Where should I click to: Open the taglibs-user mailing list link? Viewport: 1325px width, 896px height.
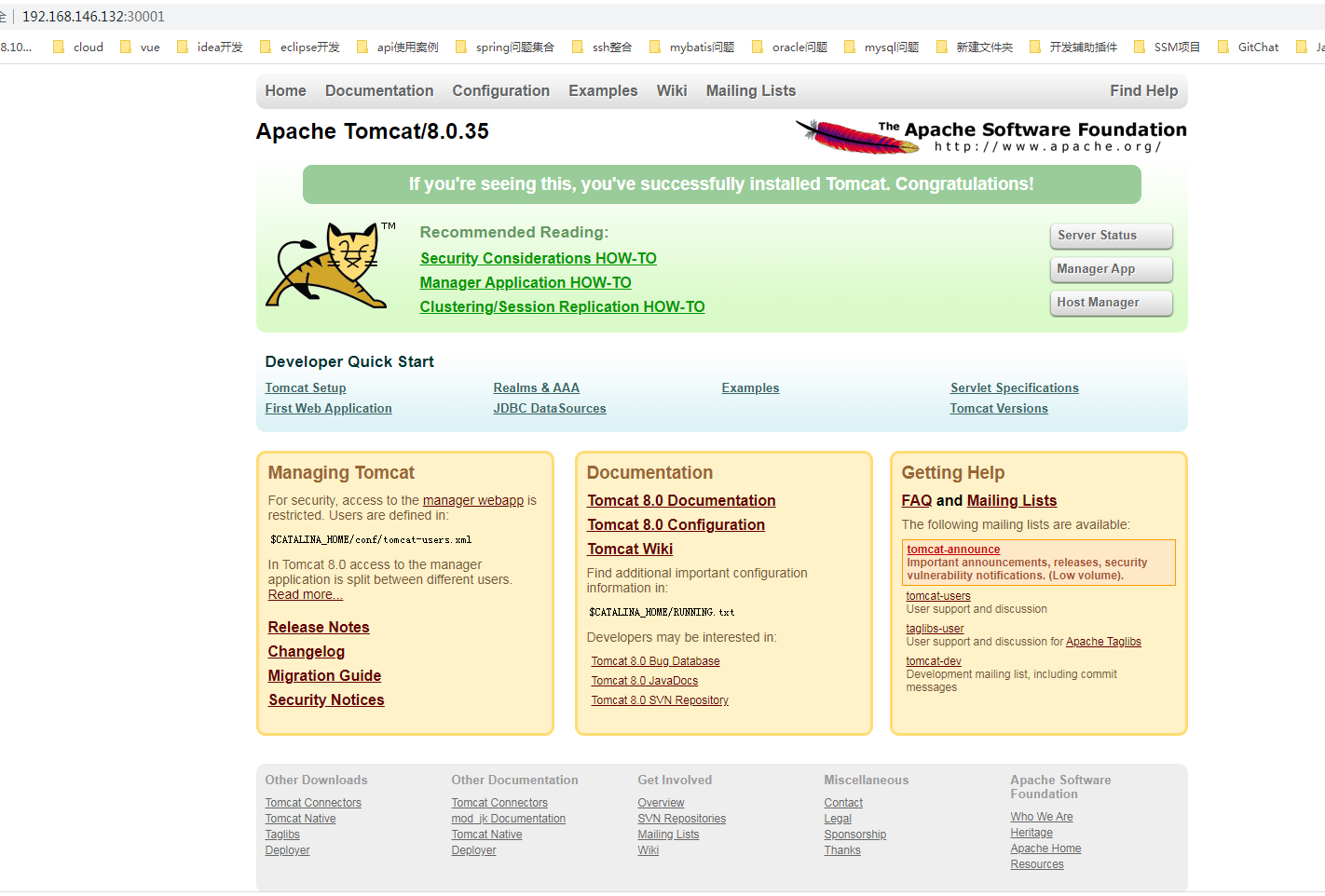click(x=935, y=629)
